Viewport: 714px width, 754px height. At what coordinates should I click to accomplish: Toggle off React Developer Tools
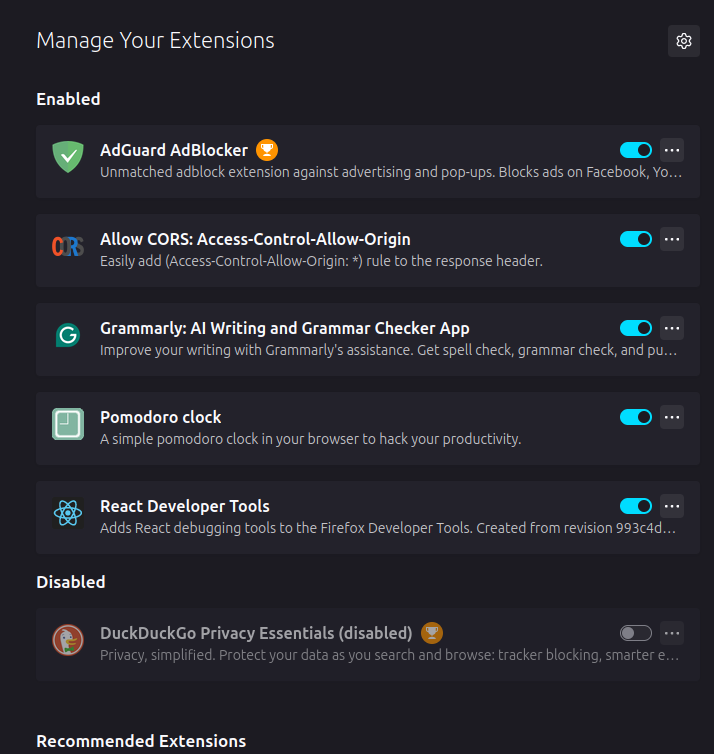tap(636, 506)
